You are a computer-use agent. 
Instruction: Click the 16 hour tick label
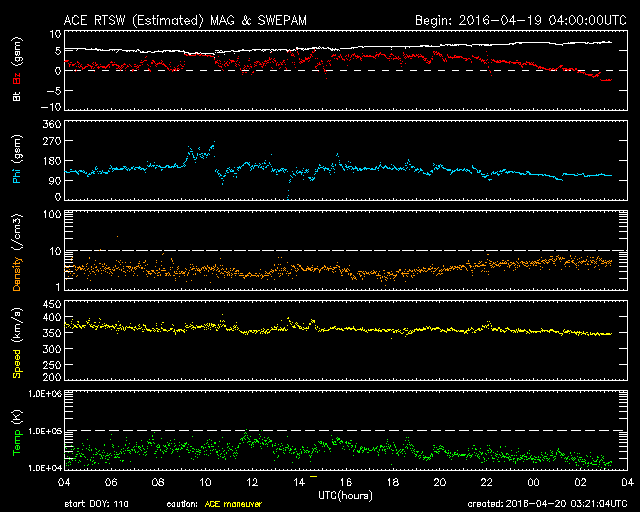pyautogui.click(x=346, y=482)
